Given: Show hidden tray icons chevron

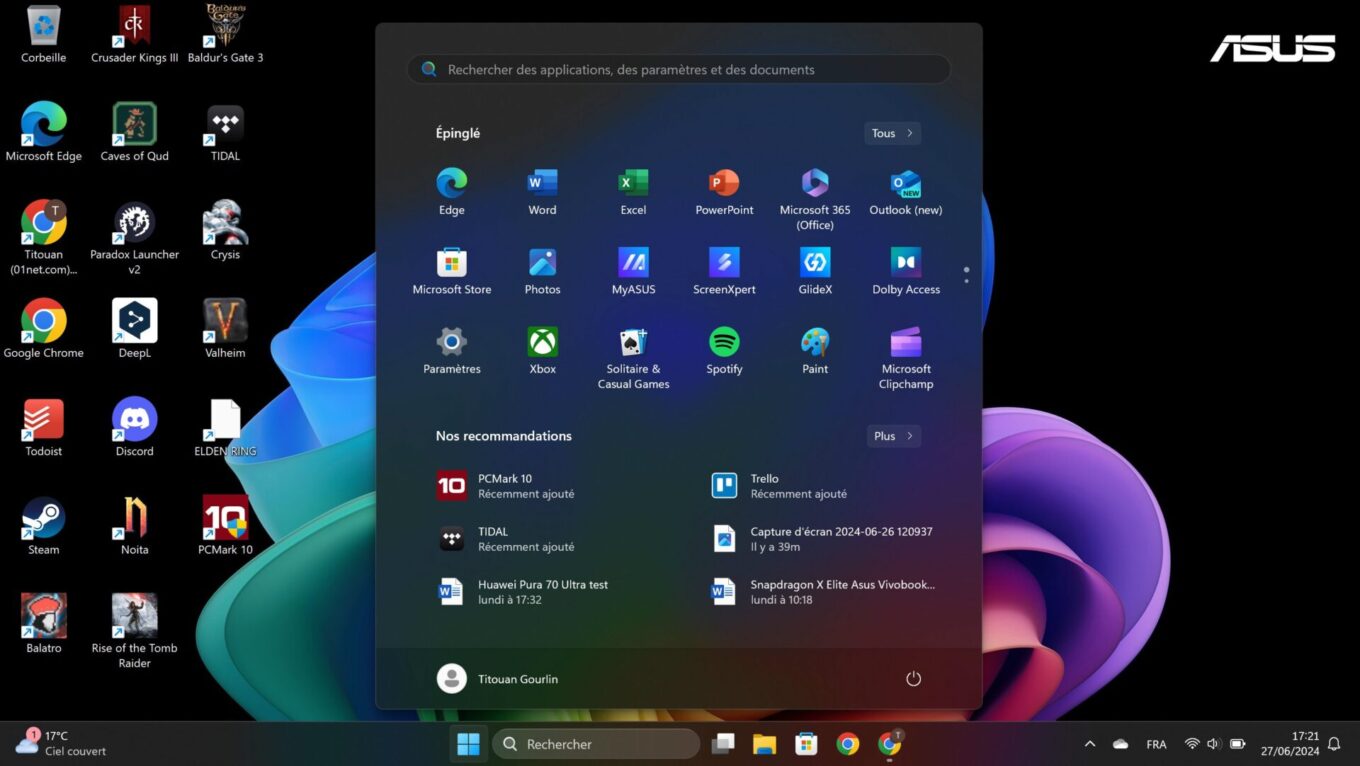Looking at the screenshot, I should [1090, 744].
